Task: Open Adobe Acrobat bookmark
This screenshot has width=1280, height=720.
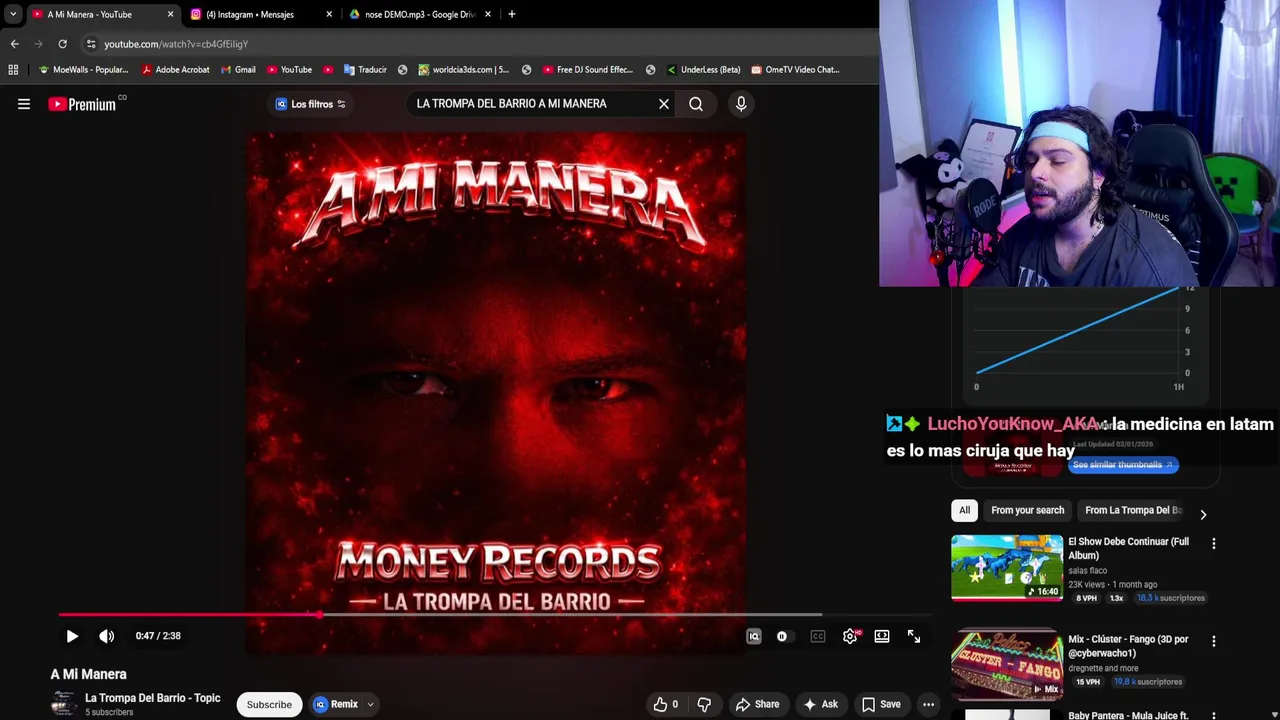Action: coord(176,70)
